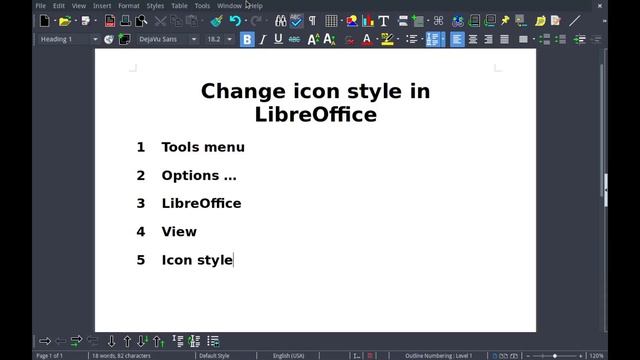This screenshot has height=360, width=640.
Task: Insert hyperlink globe icon
Action: tap(458, 21)
